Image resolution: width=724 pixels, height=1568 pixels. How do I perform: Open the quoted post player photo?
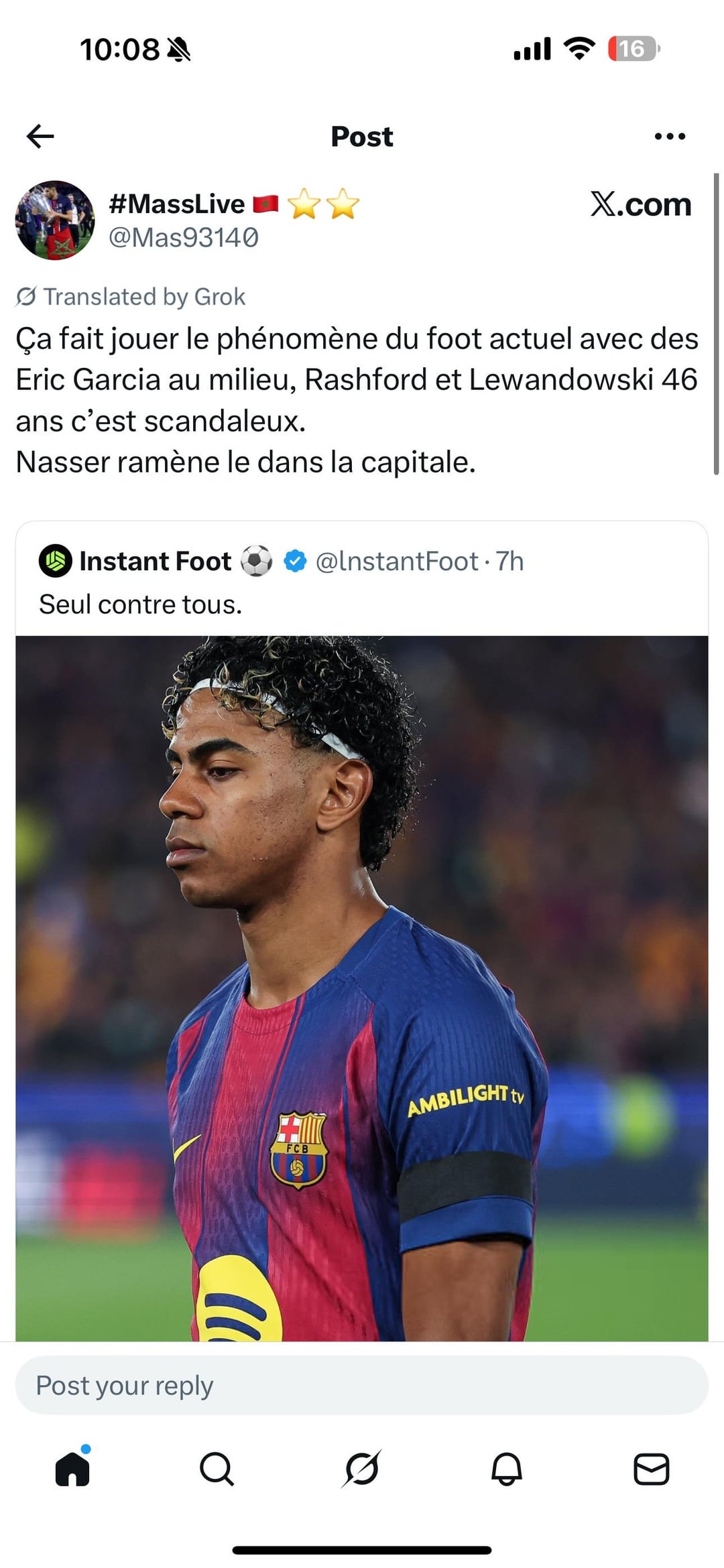tap(362, 988)
